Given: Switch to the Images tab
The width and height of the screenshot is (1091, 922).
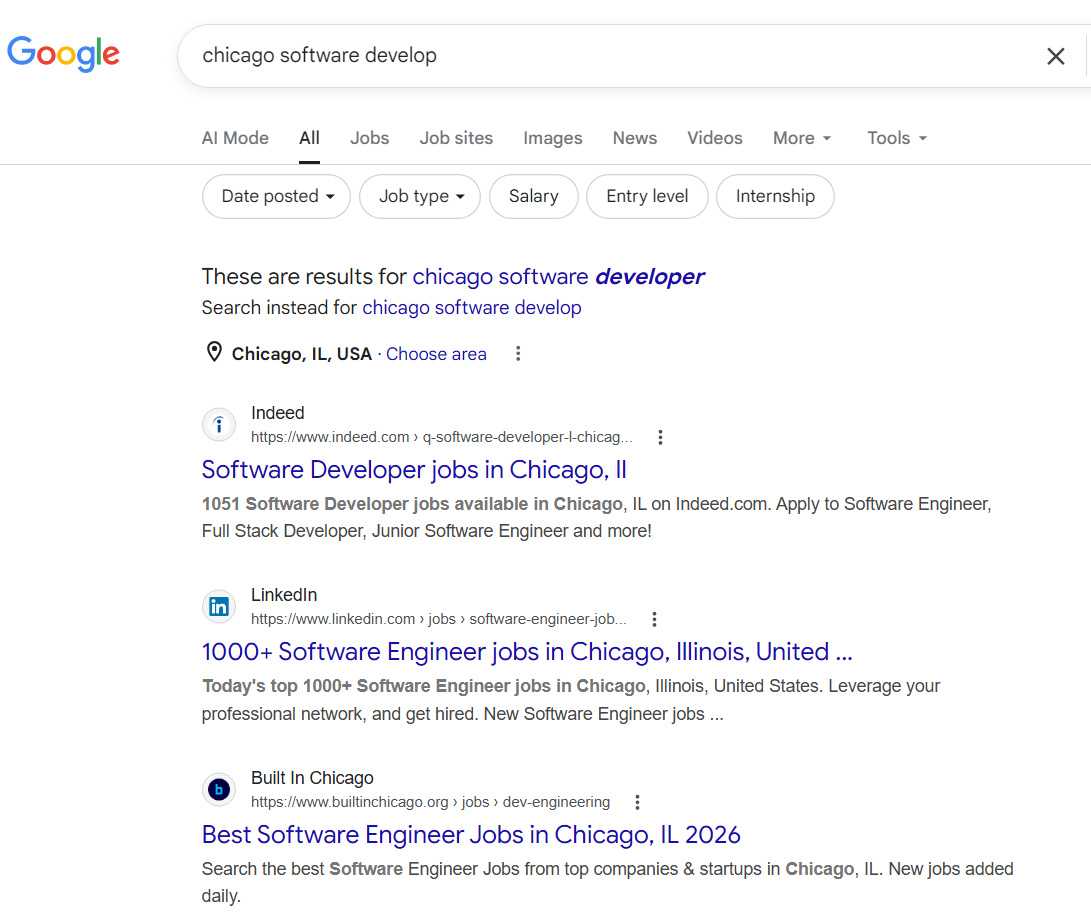Looking at the screenshot, I should [x=552, y=138].
